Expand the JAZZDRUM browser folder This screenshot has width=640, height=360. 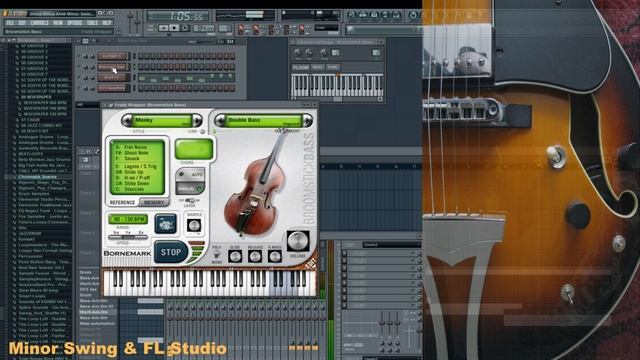pyautogui.click(x=28, y=233)
